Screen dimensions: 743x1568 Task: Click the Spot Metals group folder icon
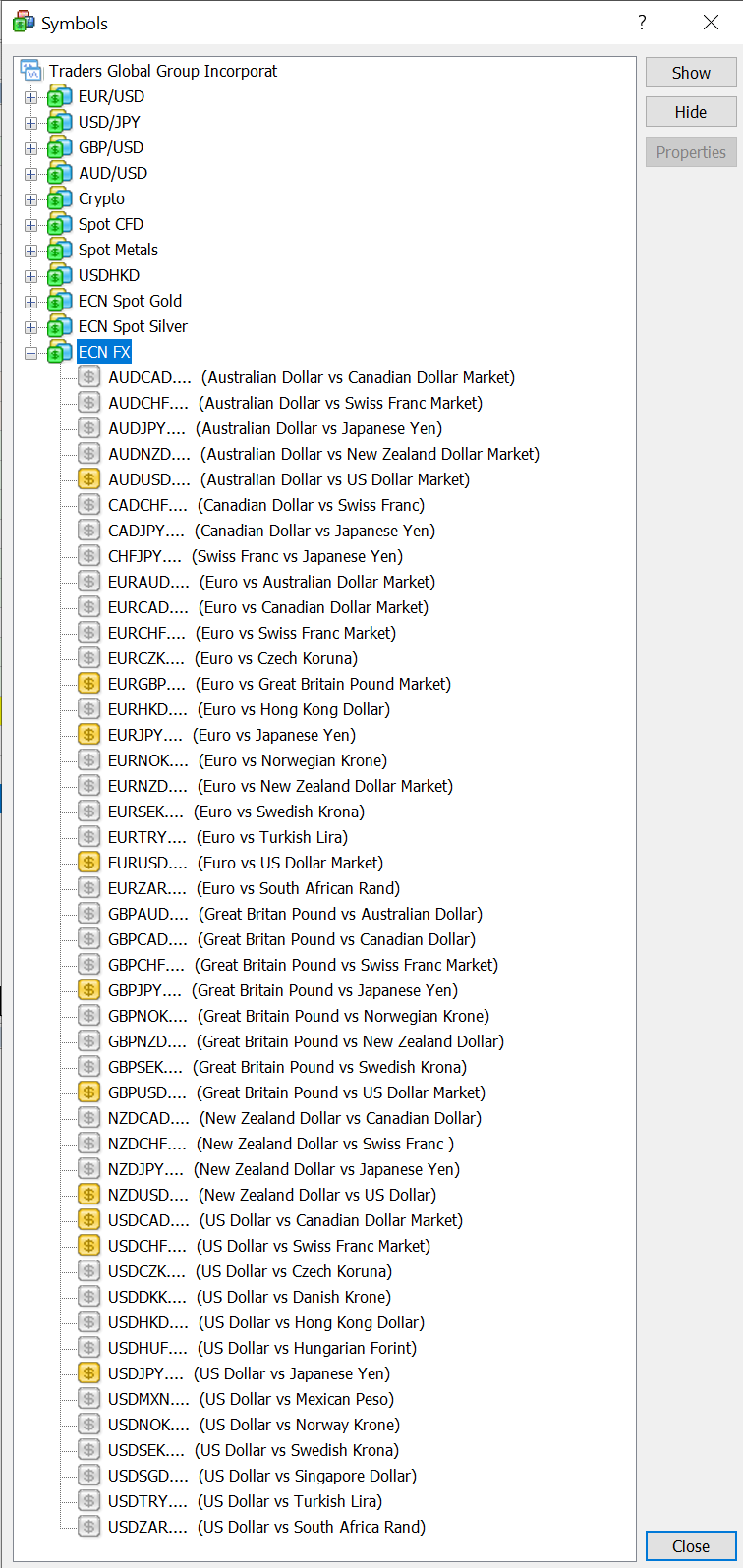pos(59,250)
